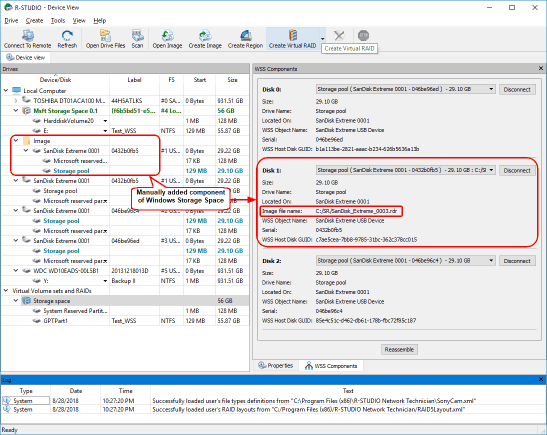This screenshot has height=435, width=547.
Task: Select the Msft Storage Space 0.1 icon
Action: pos(27,111)
